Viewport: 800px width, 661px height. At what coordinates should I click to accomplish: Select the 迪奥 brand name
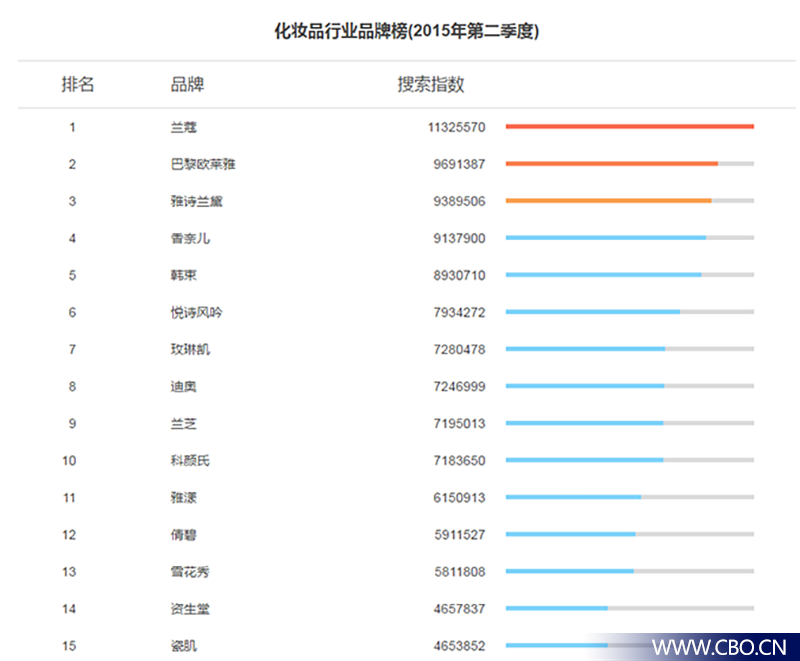point(183,387)
